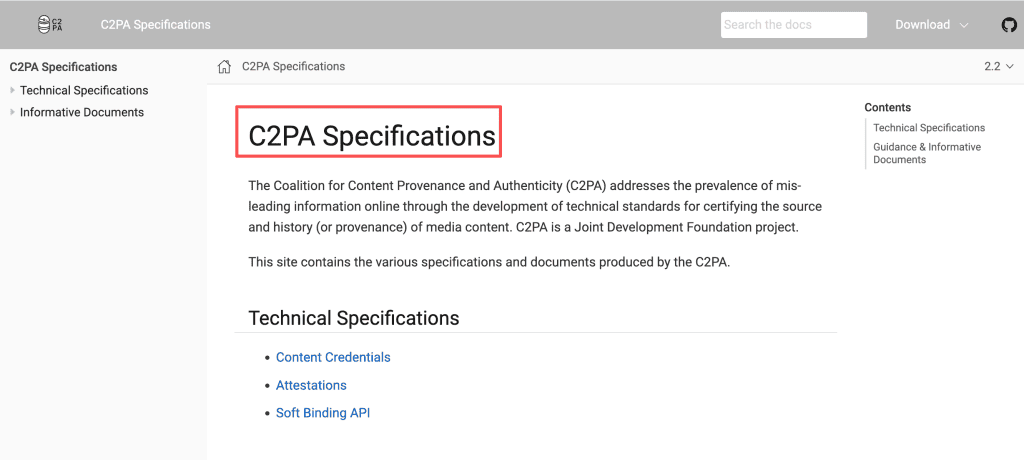Jump to Guidance & Informative Documents in Contents
Image resolution: width=1024 pixels, height=460 pixels.
[x=927, y=153]
